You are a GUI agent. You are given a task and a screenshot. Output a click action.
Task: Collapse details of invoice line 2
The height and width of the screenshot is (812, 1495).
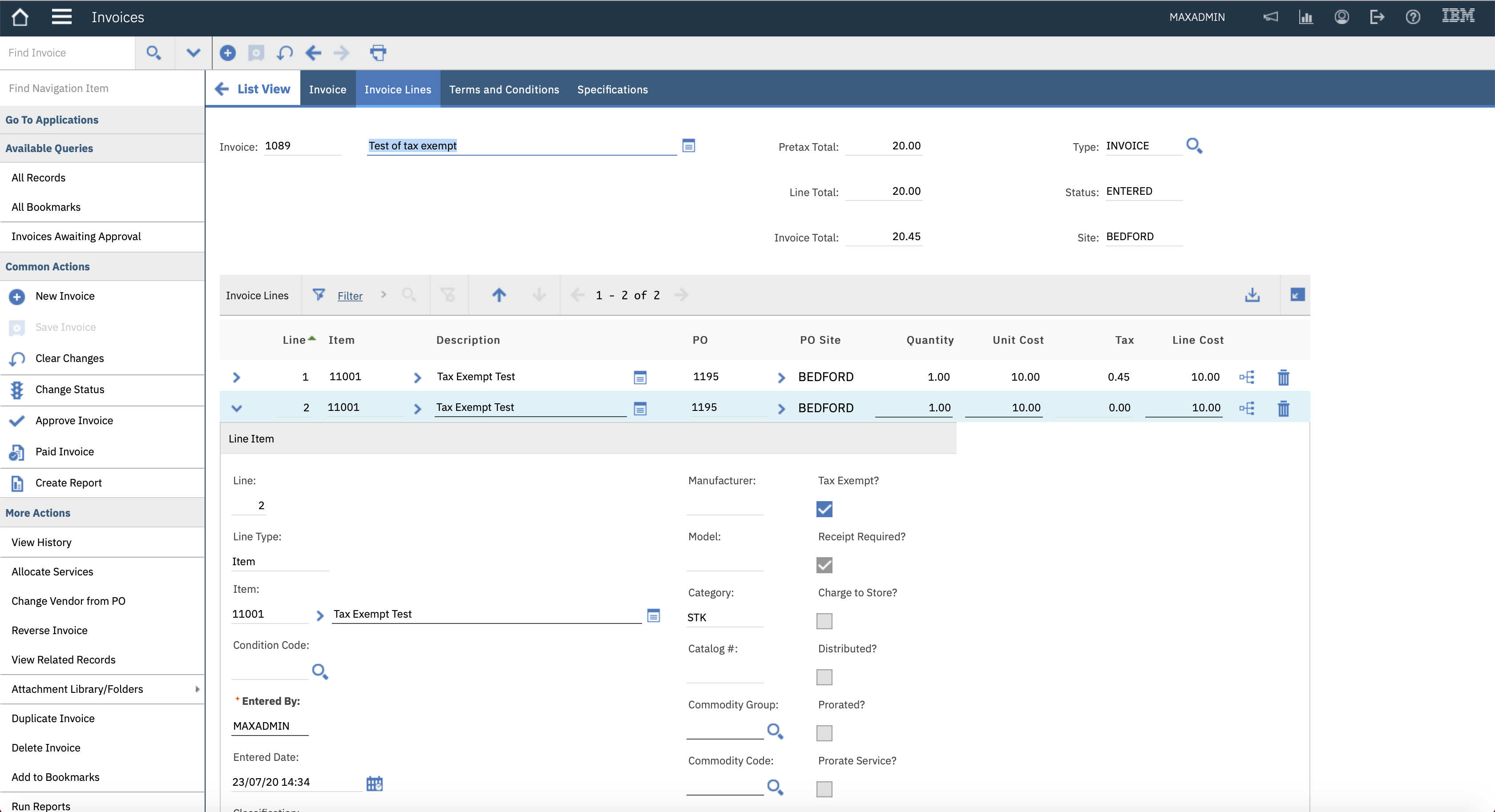pyautogui.click(x=236, y=408)
